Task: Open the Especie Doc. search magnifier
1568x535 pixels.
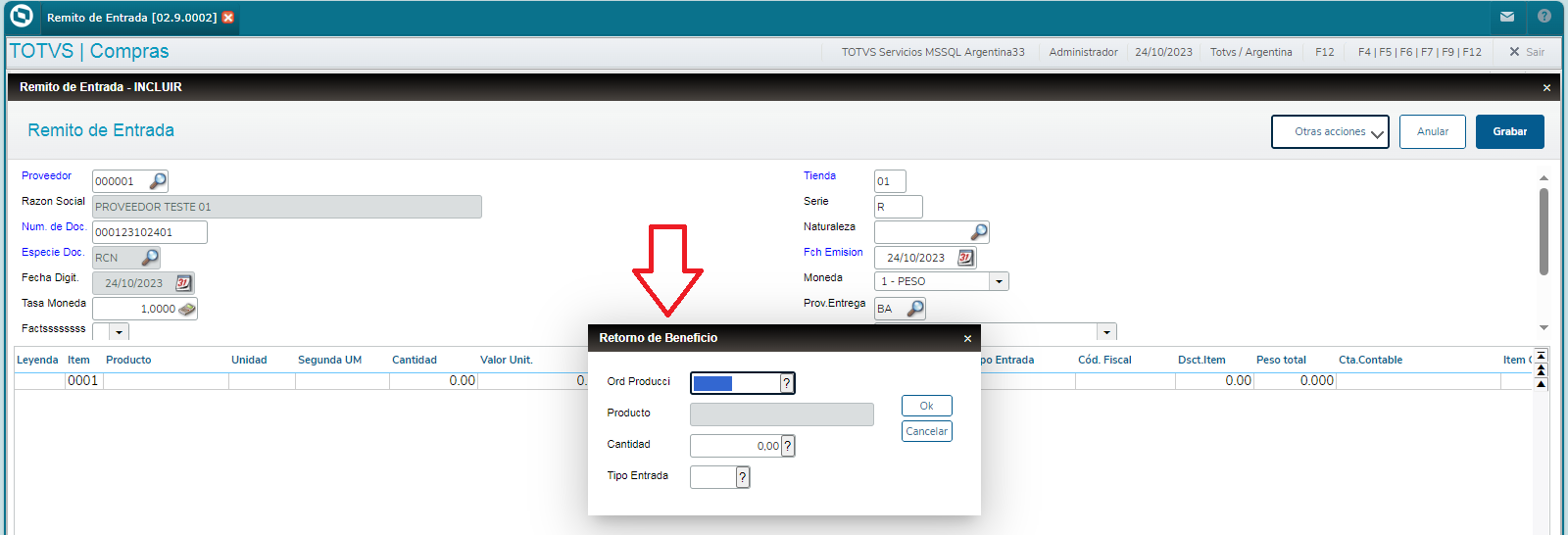Action: coord(150,257)
